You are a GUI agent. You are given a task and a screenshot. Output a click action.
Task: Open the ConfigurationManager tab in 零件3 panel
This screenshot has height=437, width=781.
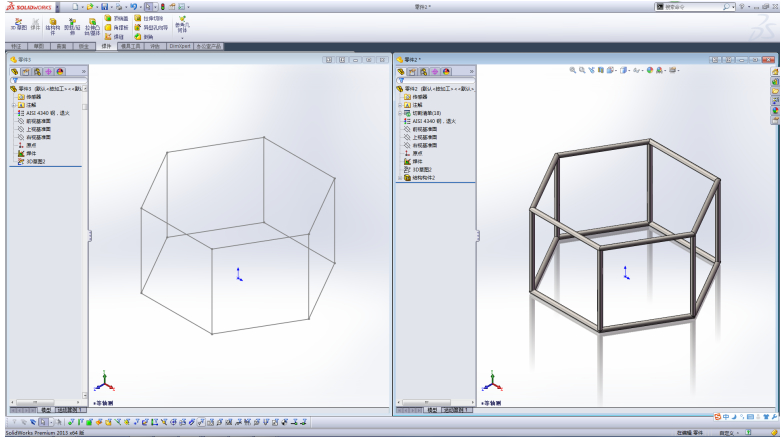(37, 72)
